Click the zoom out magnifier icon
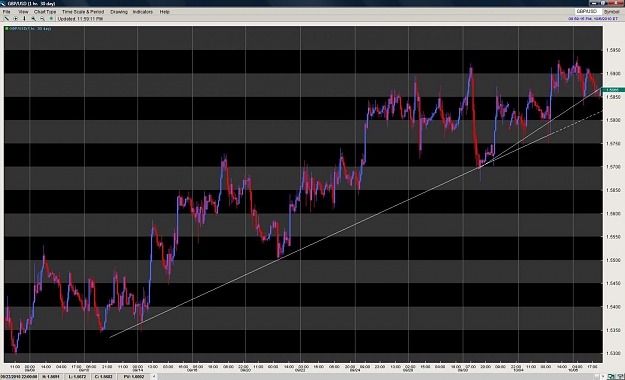Viewport: 625px width, 380px height. click(x=42, y=19)
